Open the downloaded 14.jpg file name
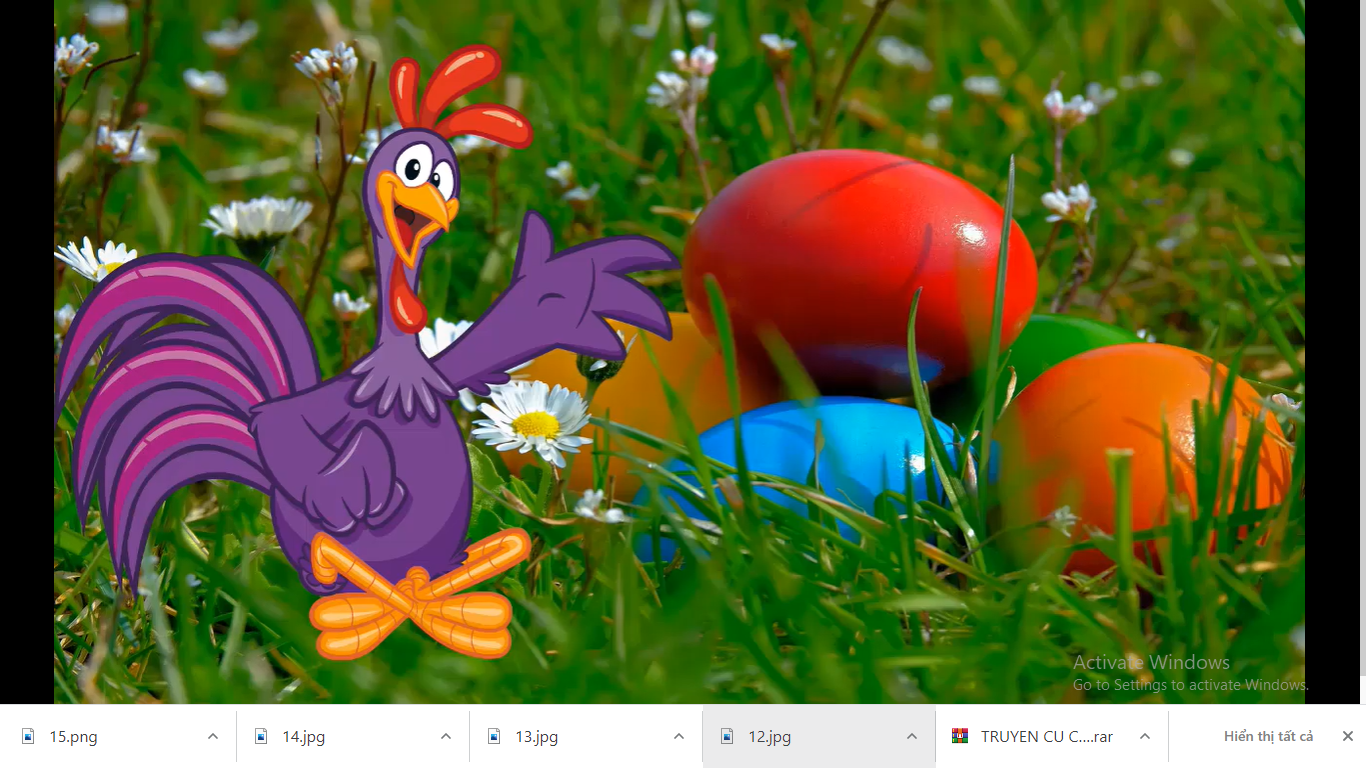Viewport: 1366px width, 768px height. 304,737
